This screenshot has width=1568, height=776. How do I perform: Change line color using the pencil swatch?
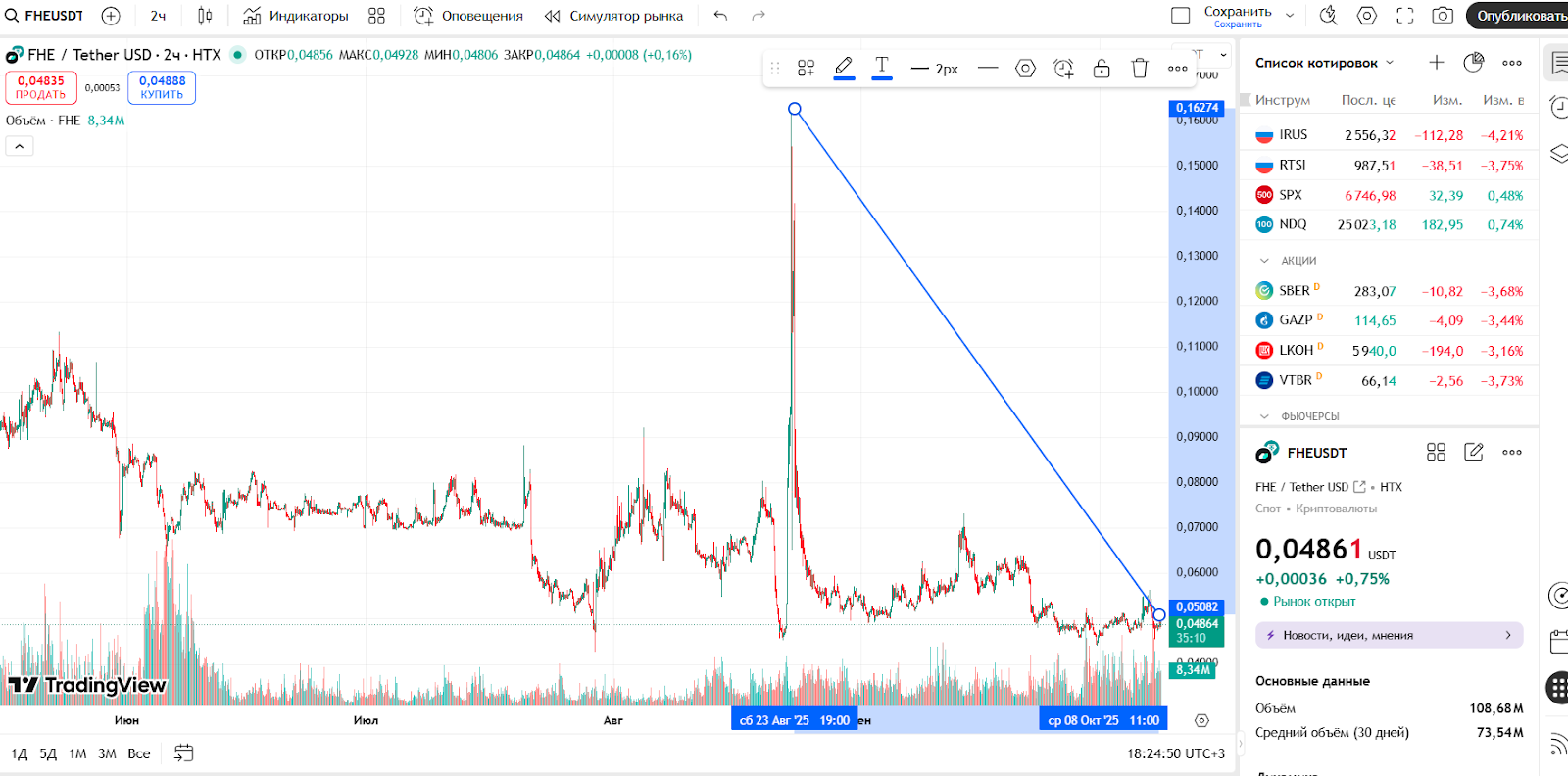coord(844,69)
